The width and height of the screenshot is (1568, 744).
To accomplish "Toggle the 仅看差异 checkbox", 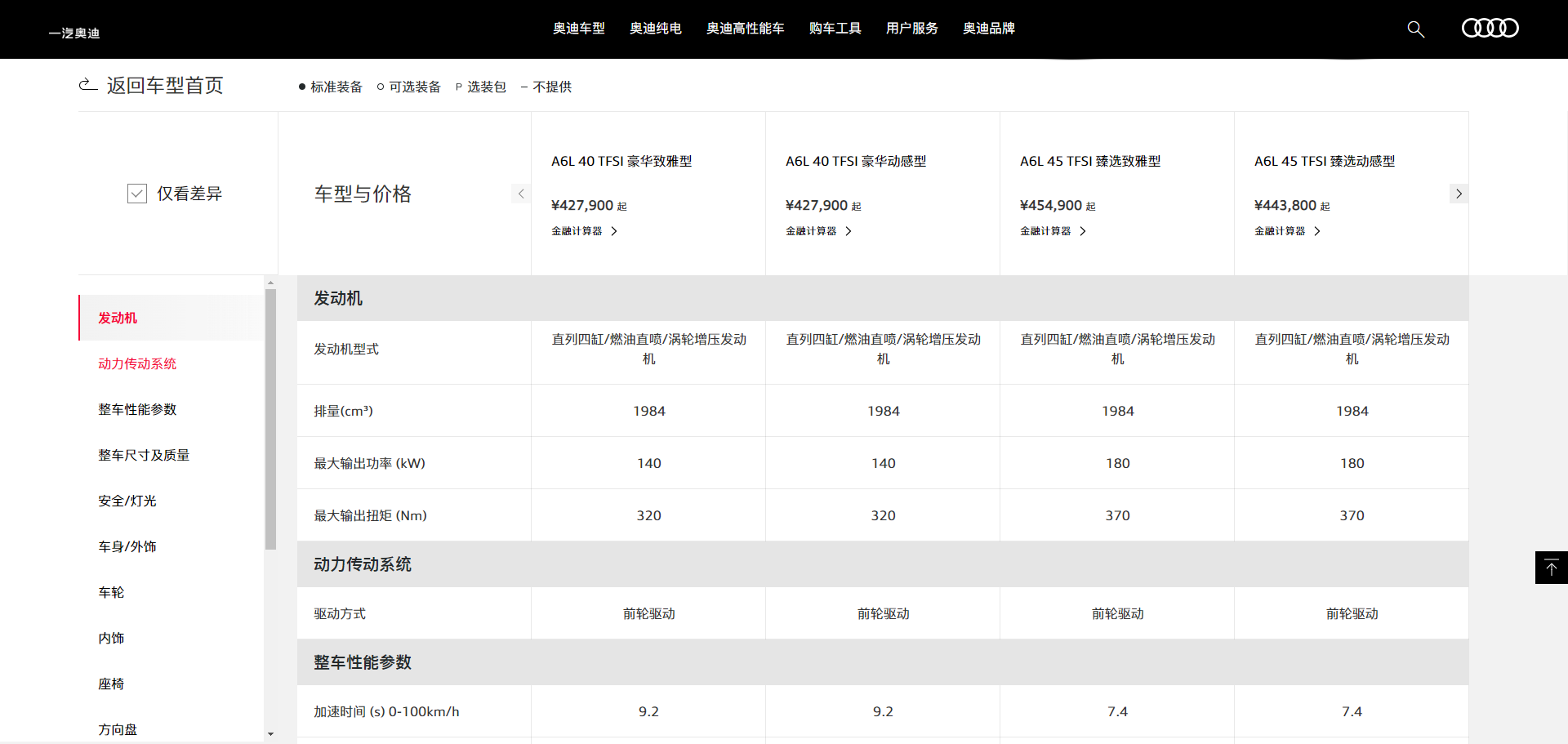I will pyautogui.click(x=137, y=194).
